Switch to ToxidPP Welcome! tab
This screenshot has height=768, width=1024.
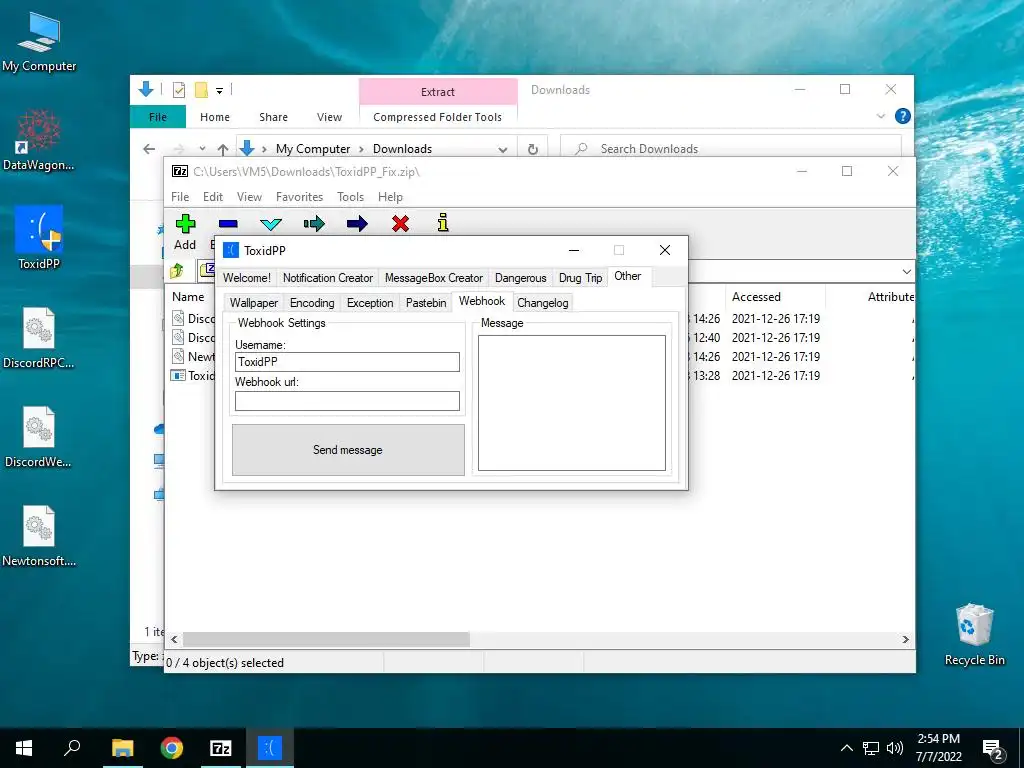(x=246, y=278)
